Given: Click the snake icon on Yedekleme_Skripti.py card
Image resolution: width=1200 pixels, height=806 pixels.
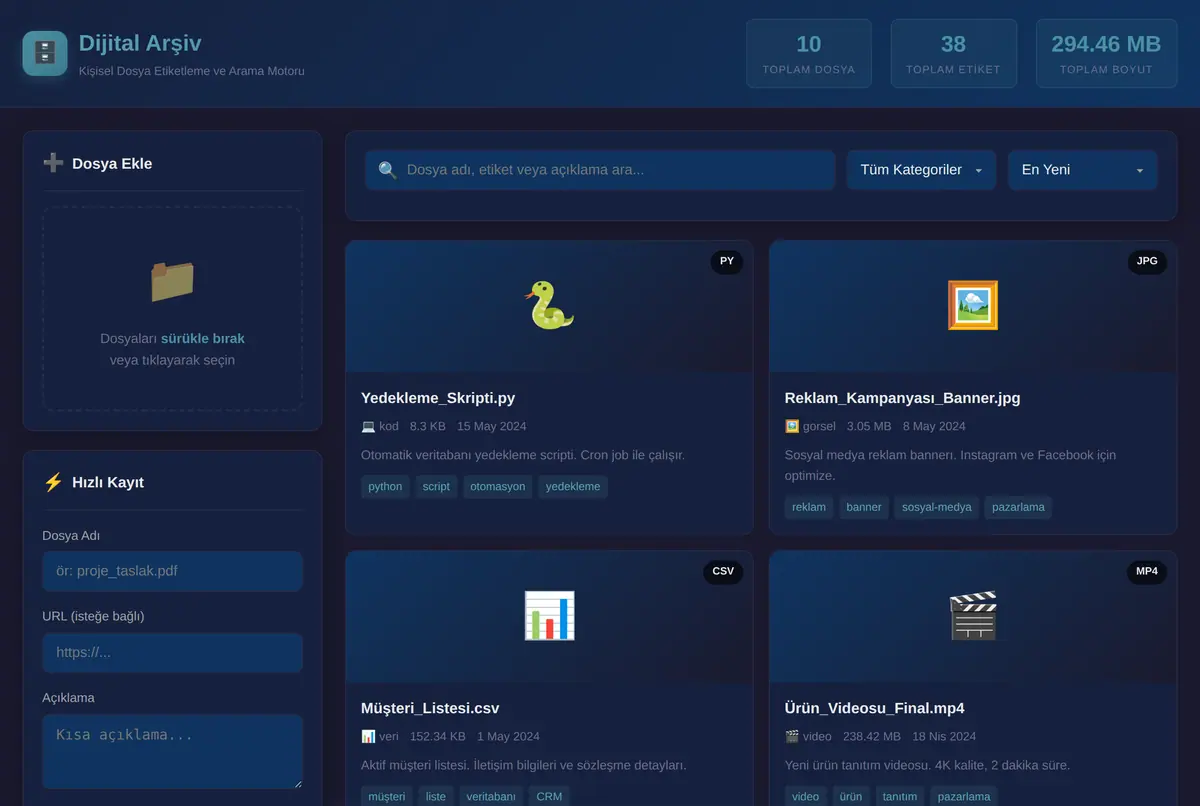Looking at the screenshot, I should tap(549, 305).
